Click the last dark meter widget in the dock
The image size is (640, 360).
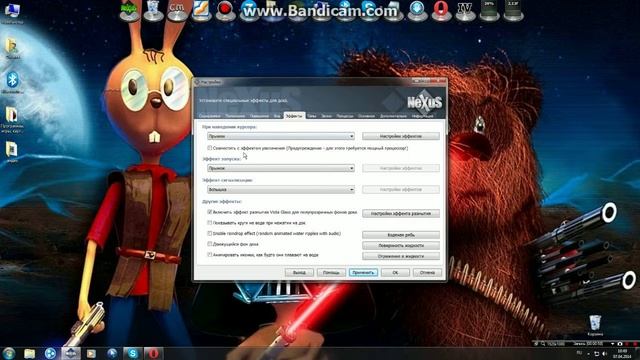pos(513,10)
